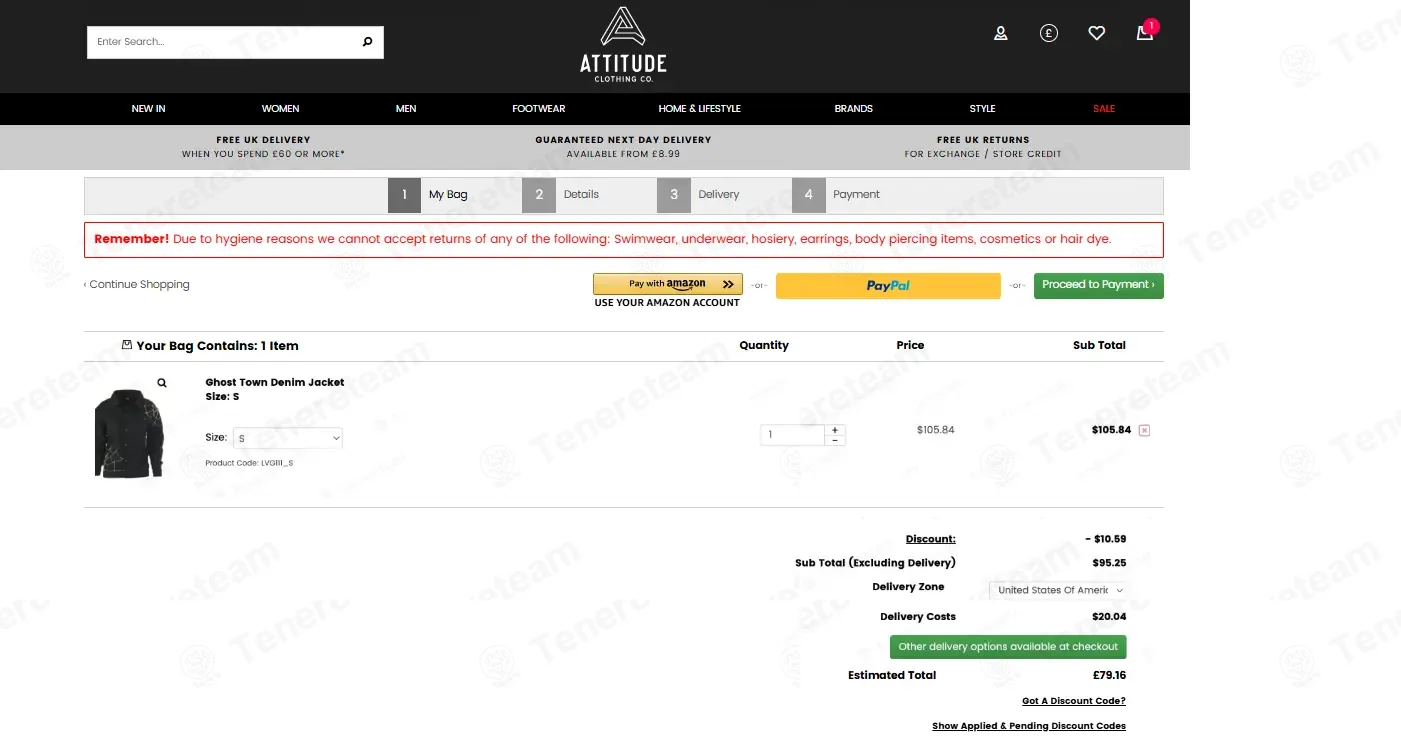The image size is (1401, 742).
Task: Click Proceed to Payment button
Action: 1099,285
